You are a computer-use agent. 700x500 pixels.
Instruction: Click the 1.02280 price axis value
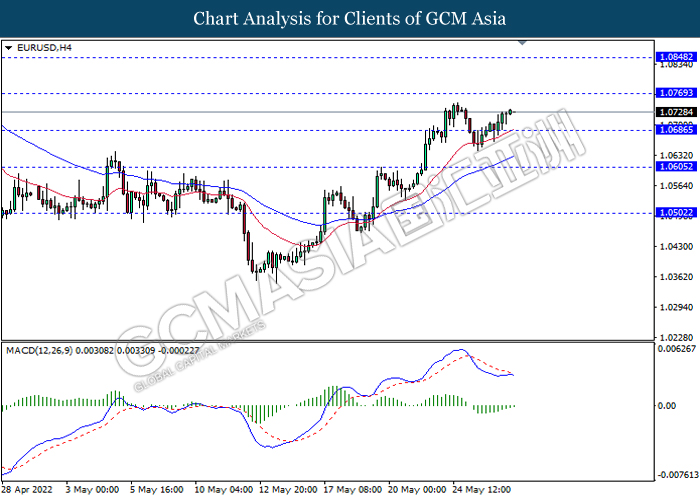coord(676,338)
